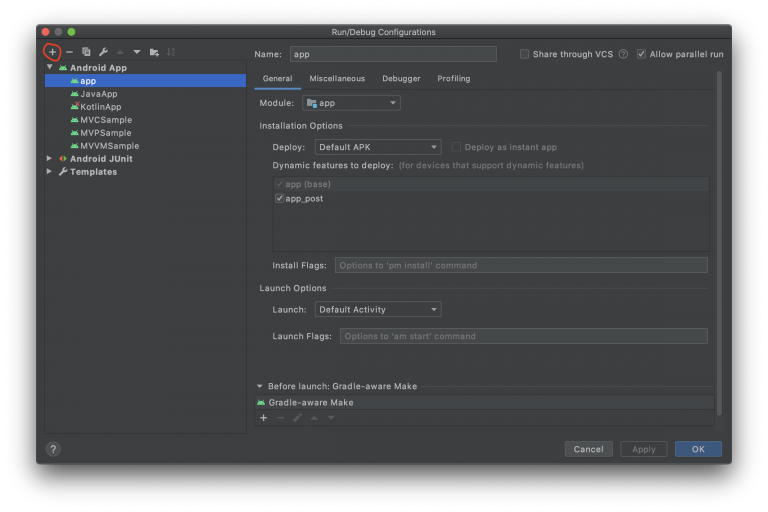Open the wrench edit templates icon

tap(103, 52)
